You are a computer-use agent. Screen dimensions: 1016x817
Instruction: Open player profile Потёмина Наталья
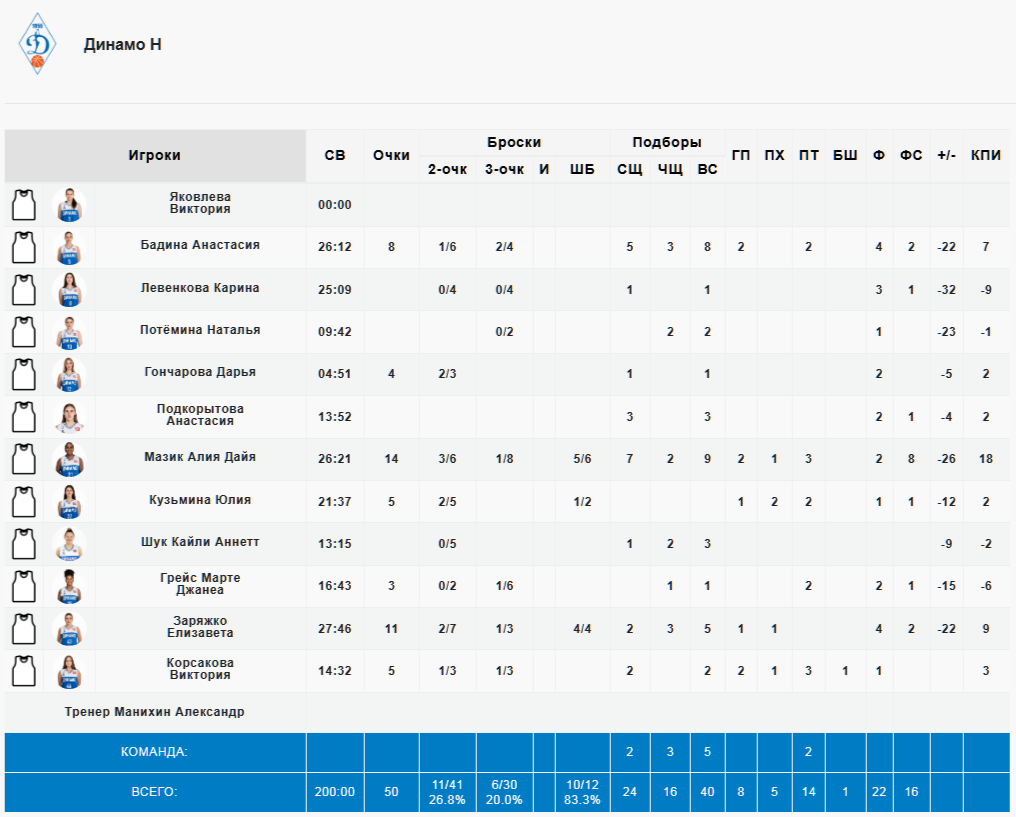[x=200, y=330]
